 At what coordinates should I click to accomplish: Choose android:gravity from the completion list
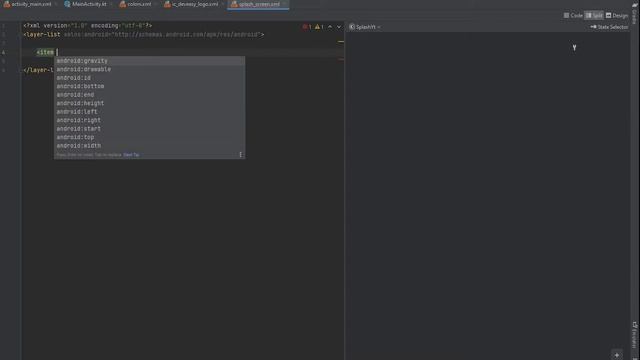(x=149, y=61)
